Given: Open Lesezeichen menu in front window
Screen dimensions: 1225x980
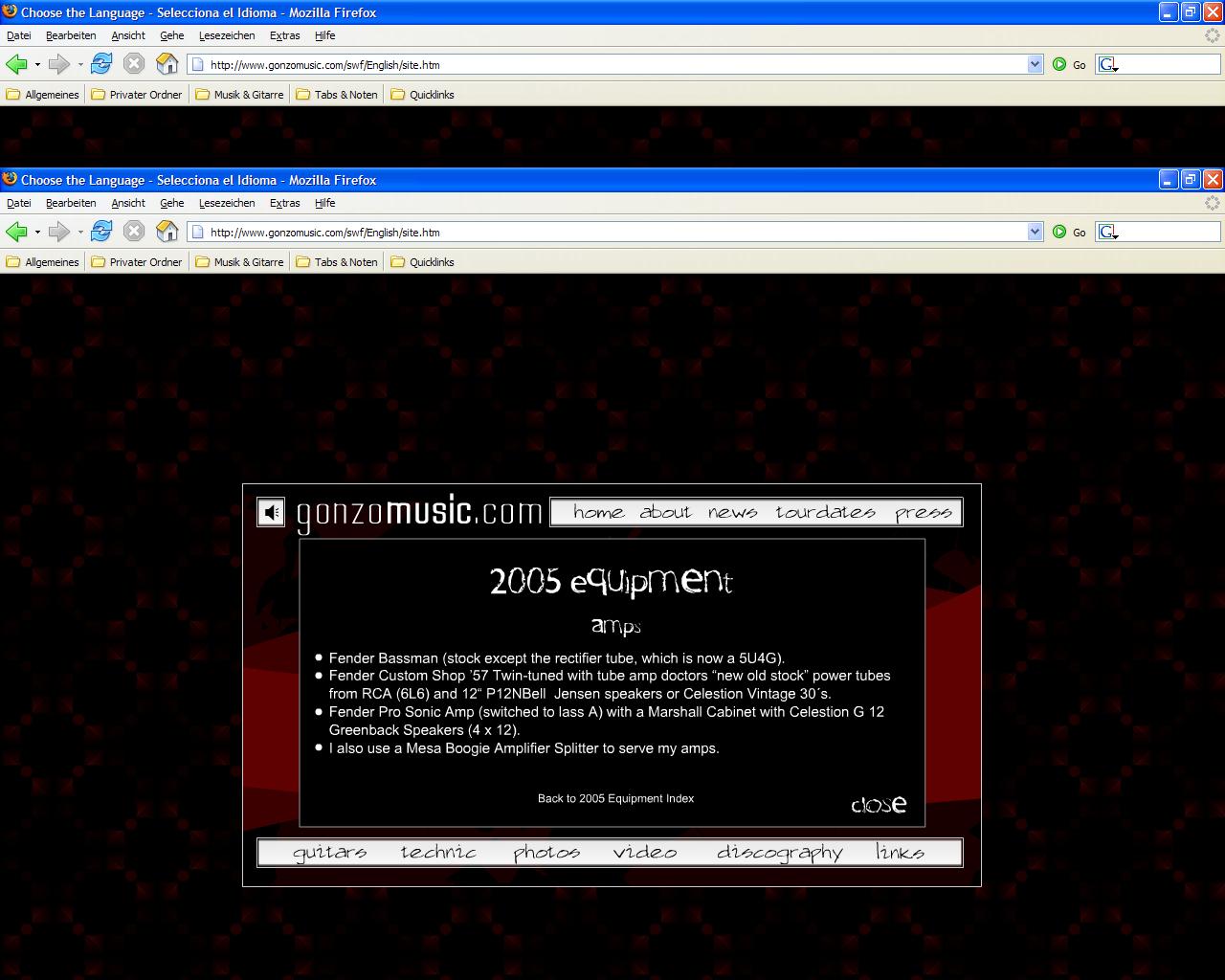Looking at the screenshot, I should 227,203.
